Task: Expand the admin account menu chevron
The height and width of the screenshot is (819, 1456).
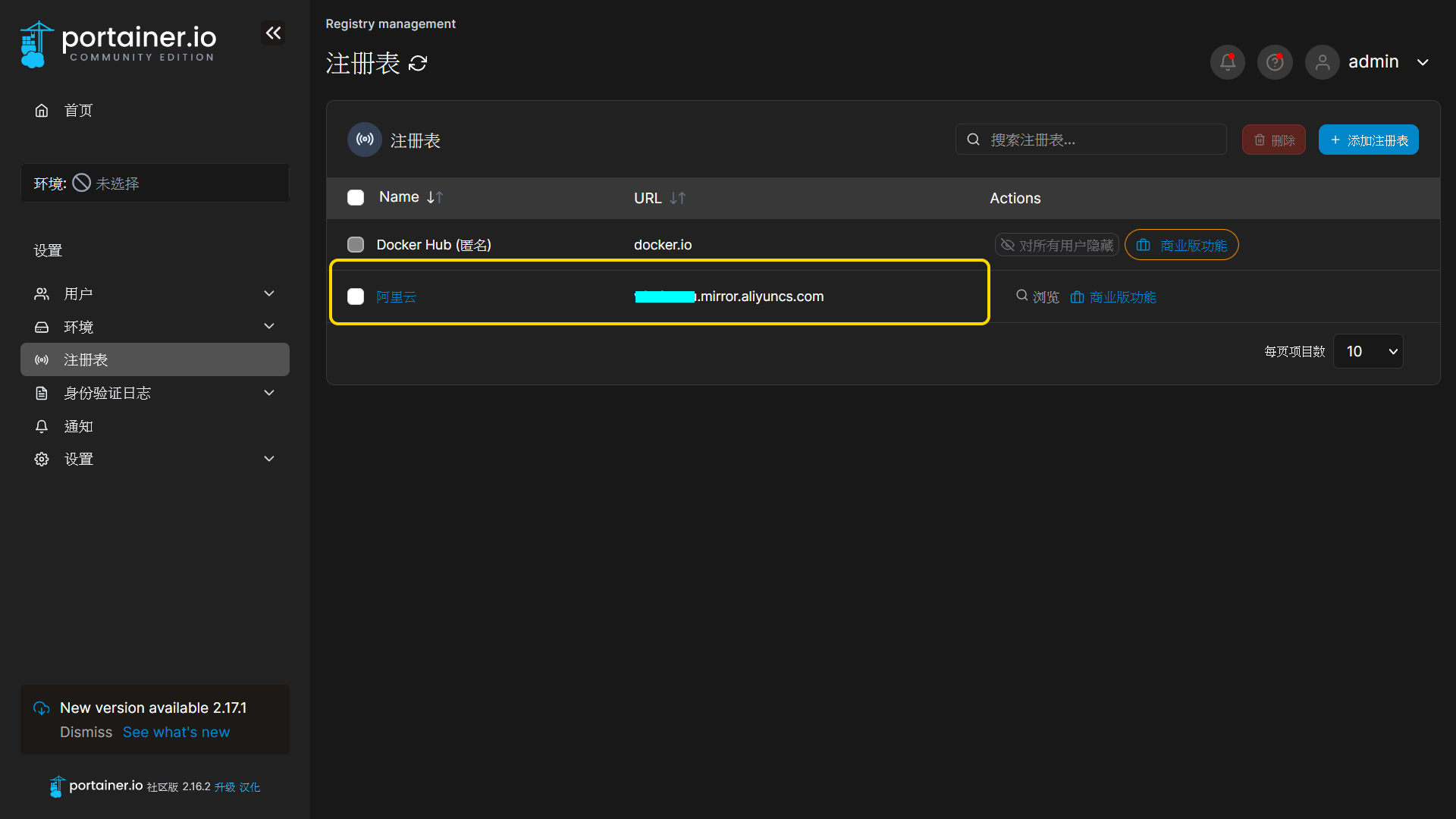Action: coord(1423,62)
